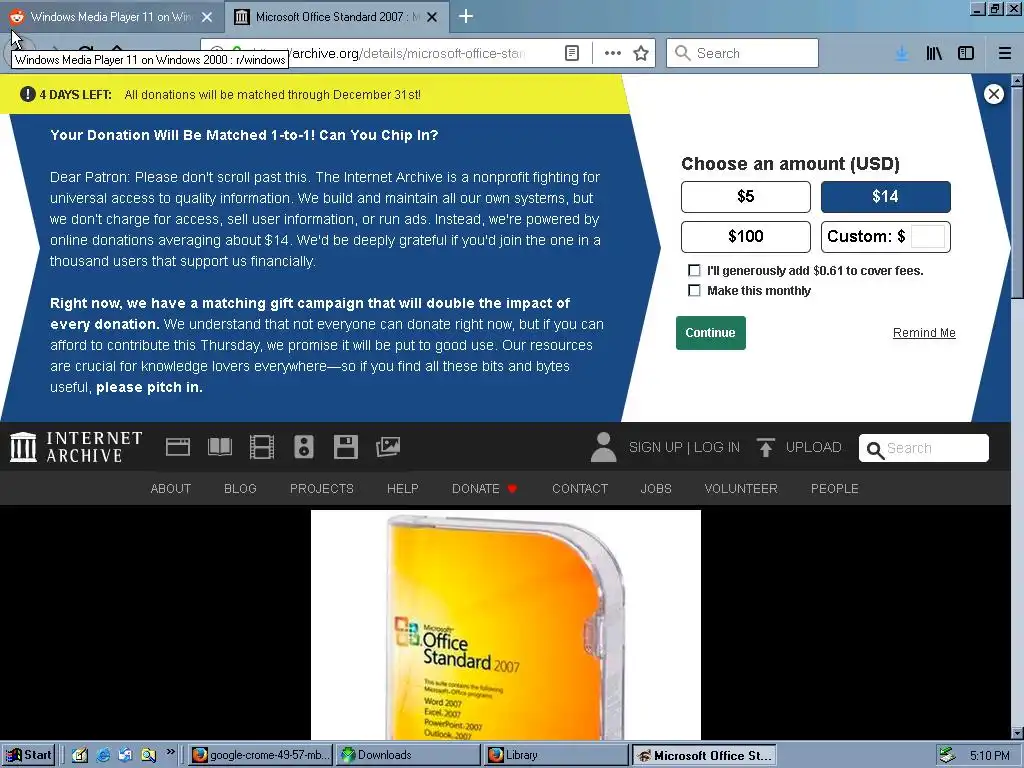1024x768 pixels.
Task: Click the green Continue button
Action: click(x=711, y=333)
